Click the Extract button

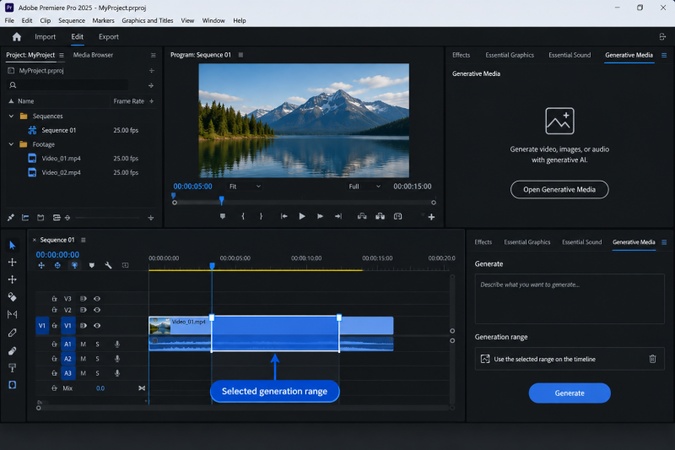380,216
